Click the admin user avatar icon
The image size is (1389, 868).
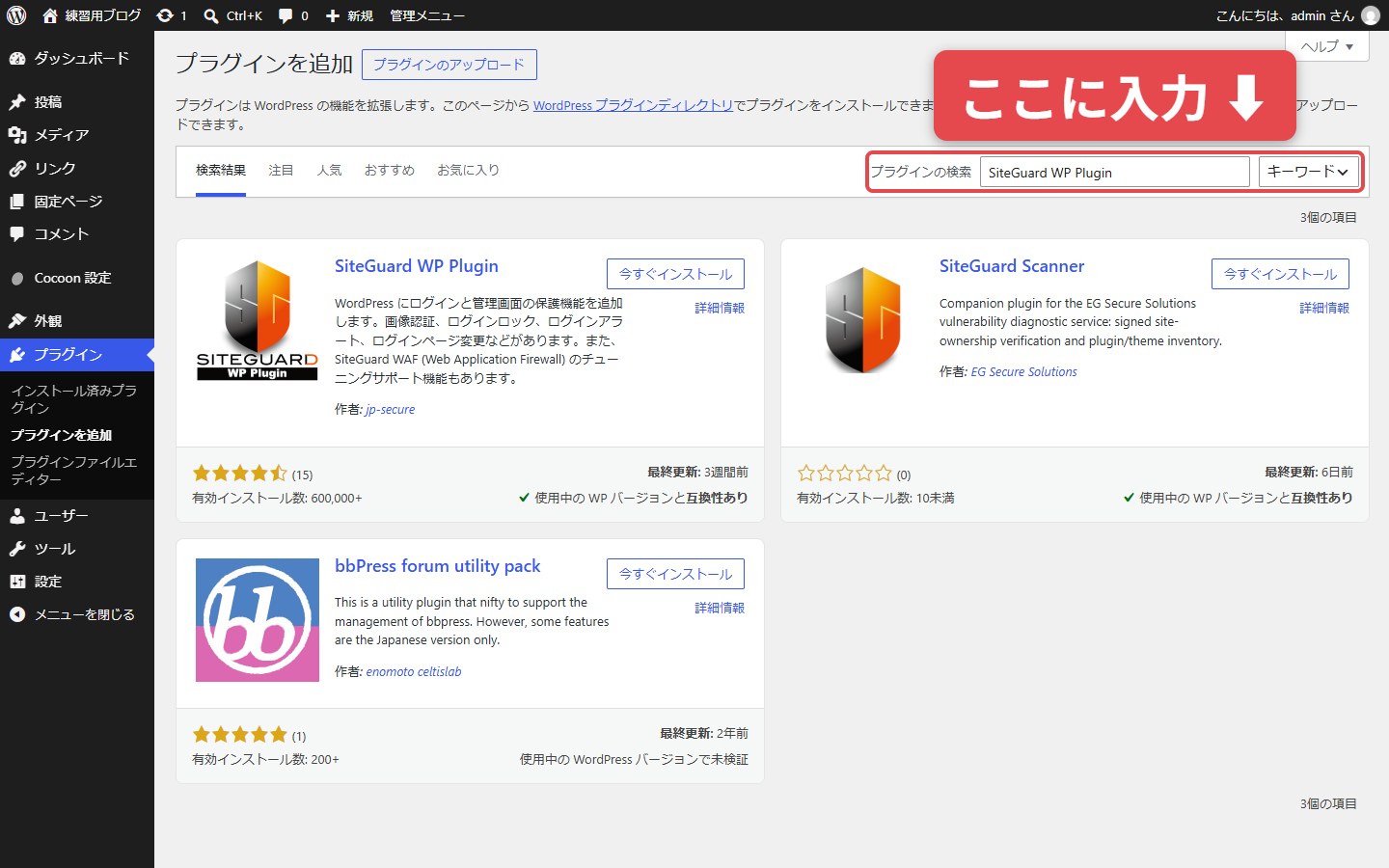click(x=1370, y=15)
